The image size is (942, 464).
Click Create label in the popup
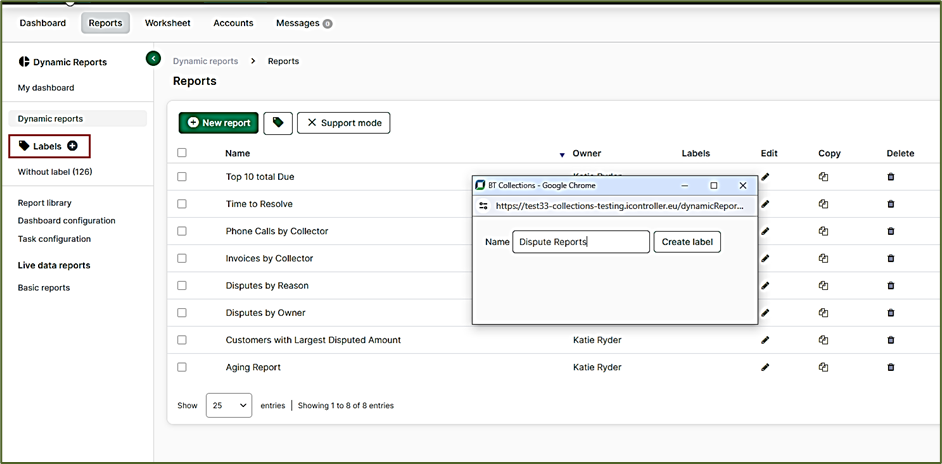click(x=687, y=242)
